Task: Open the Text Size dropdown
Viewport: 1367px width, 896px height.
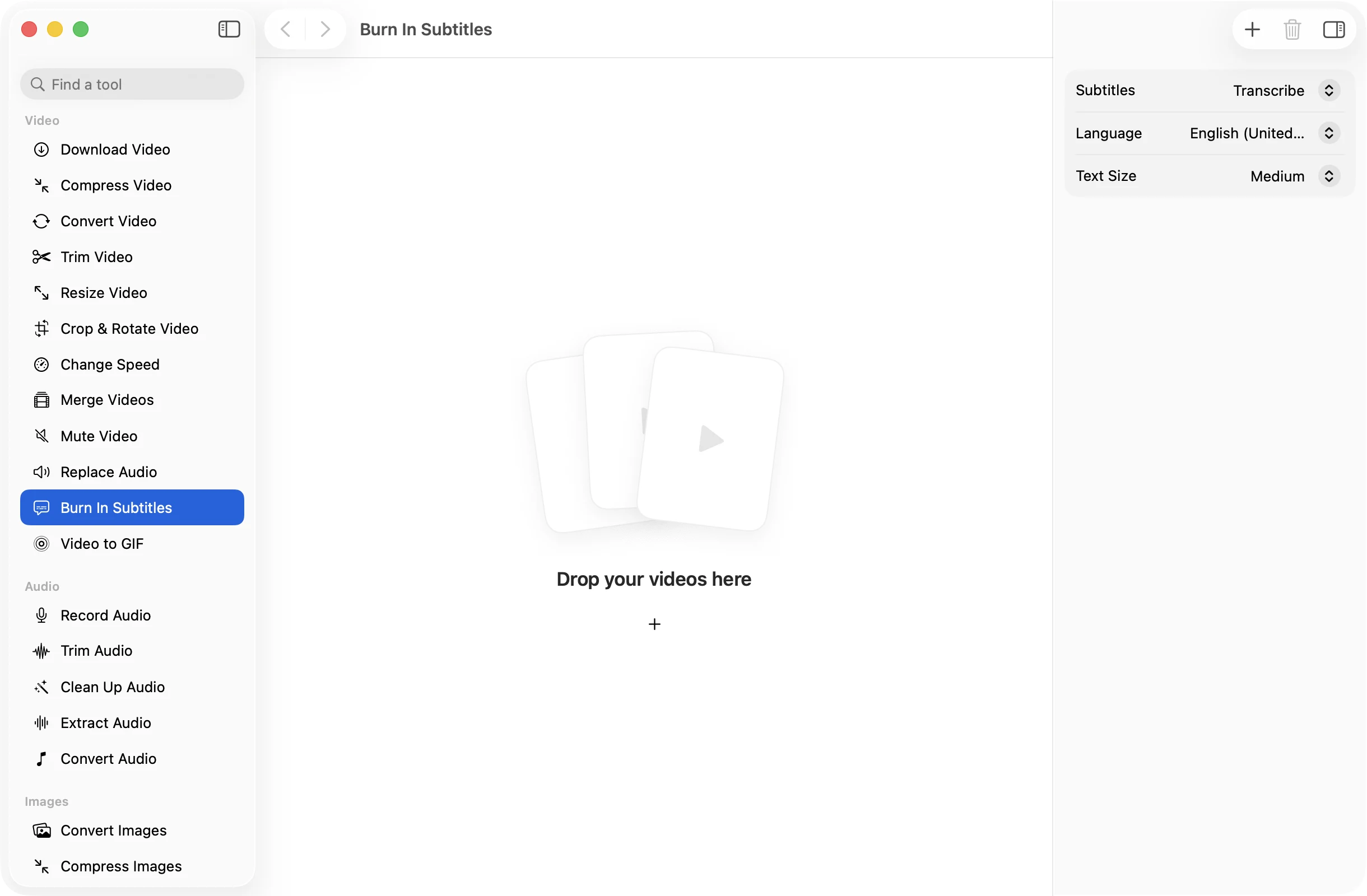Action: point(1295,176)
